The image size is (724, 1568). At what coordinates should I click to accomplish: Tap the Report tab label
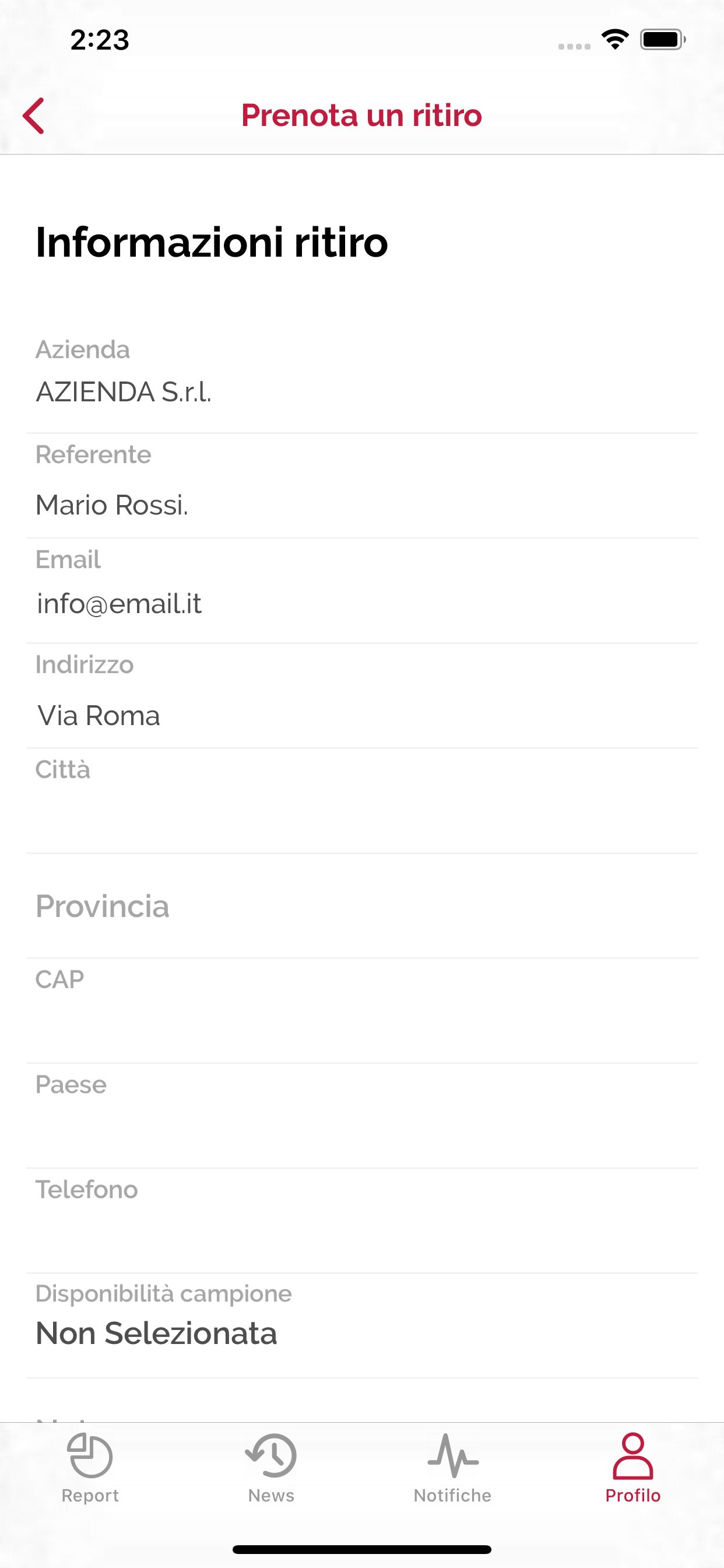point(90,1496)
